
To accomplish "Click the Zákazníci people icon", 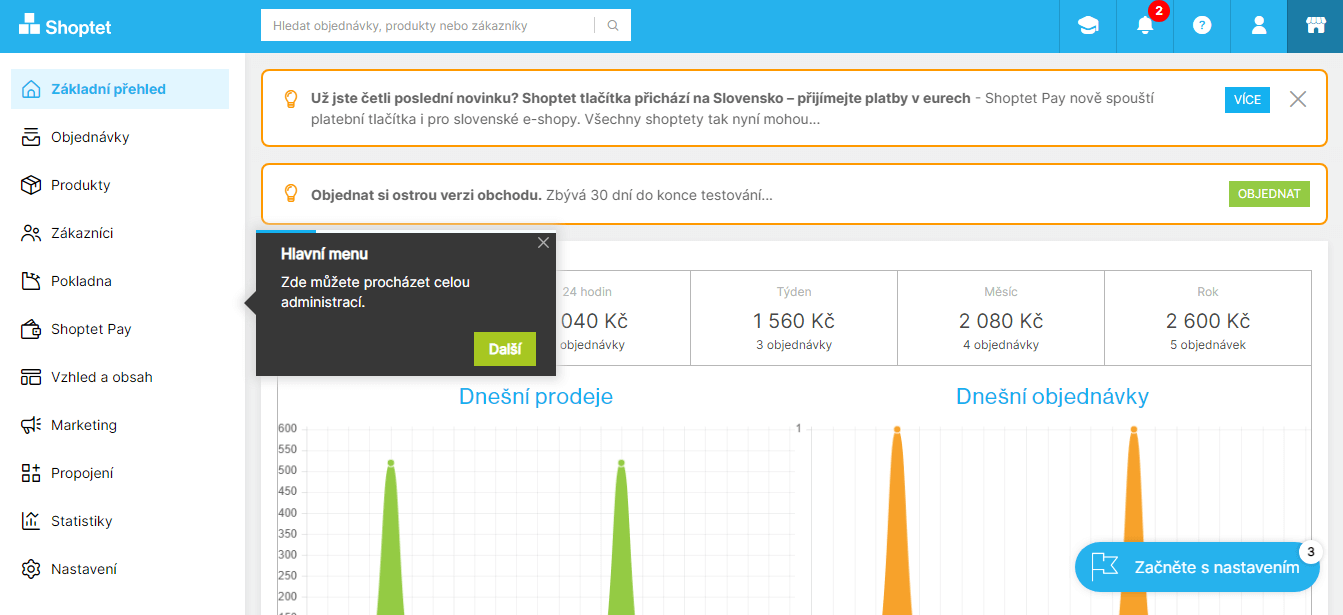I will coord(31,233).
